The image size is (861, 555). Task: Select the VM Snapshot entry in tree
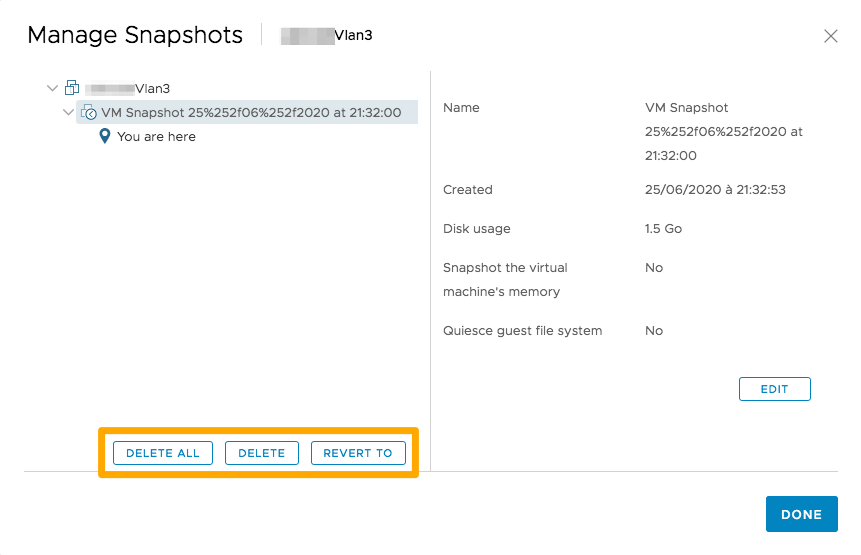(x=251, y=113)
